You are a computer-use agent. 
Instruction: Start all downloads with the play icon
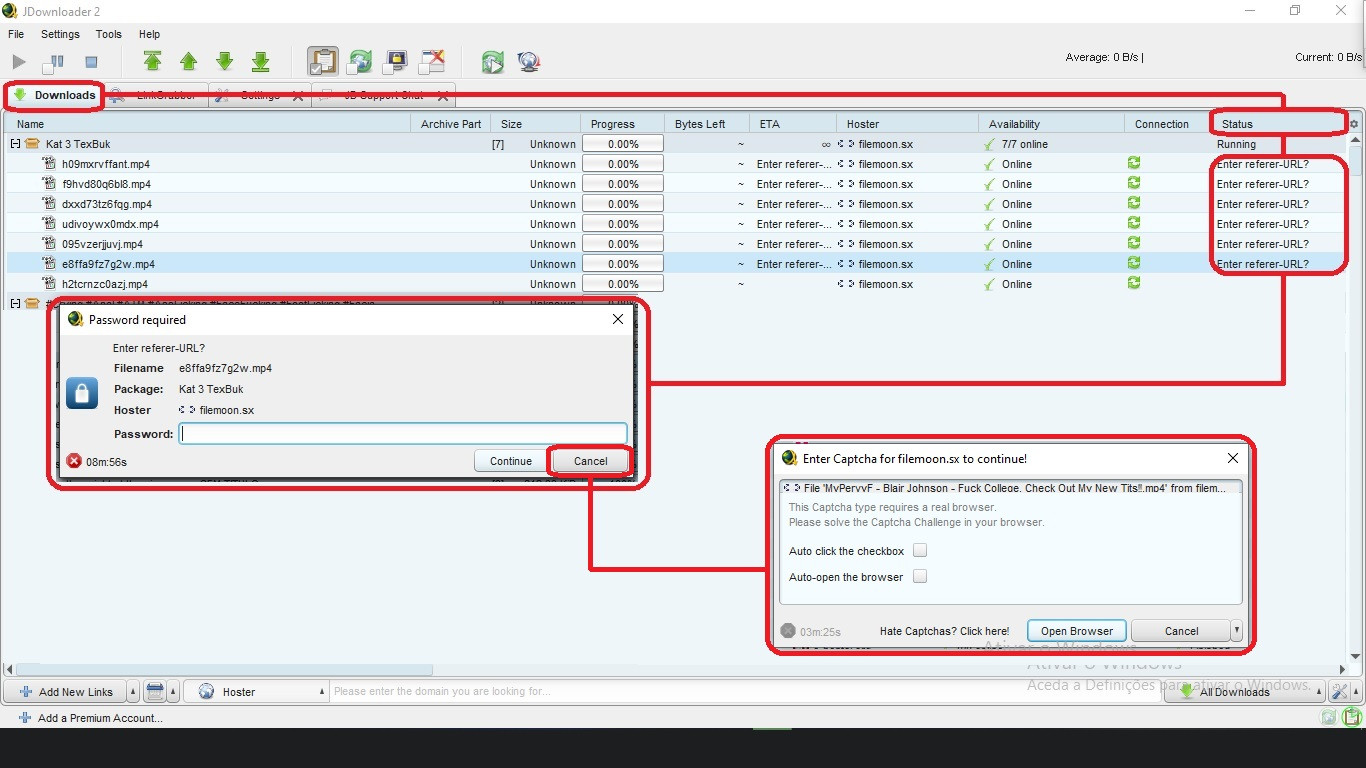point(18,62)
